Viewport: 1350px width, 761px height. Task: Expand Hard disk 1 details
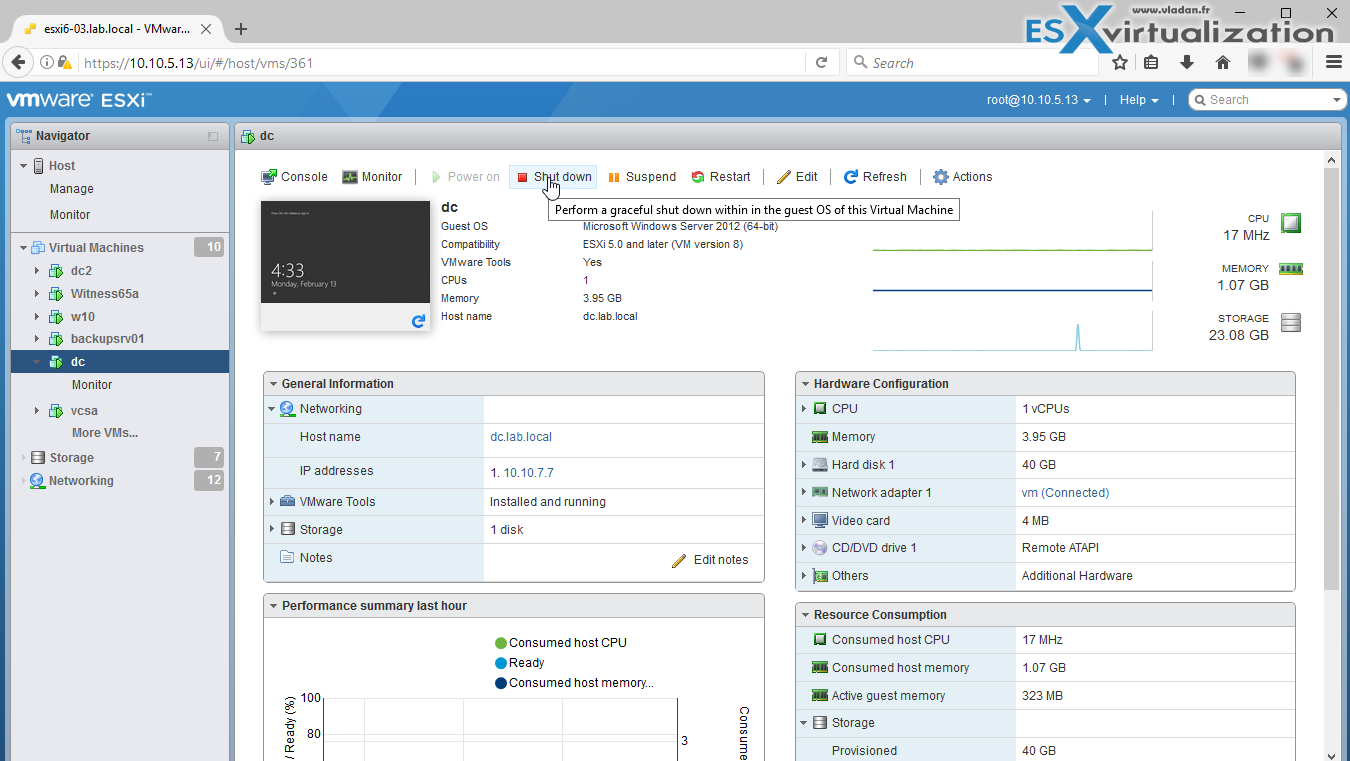tap(805, 464)
